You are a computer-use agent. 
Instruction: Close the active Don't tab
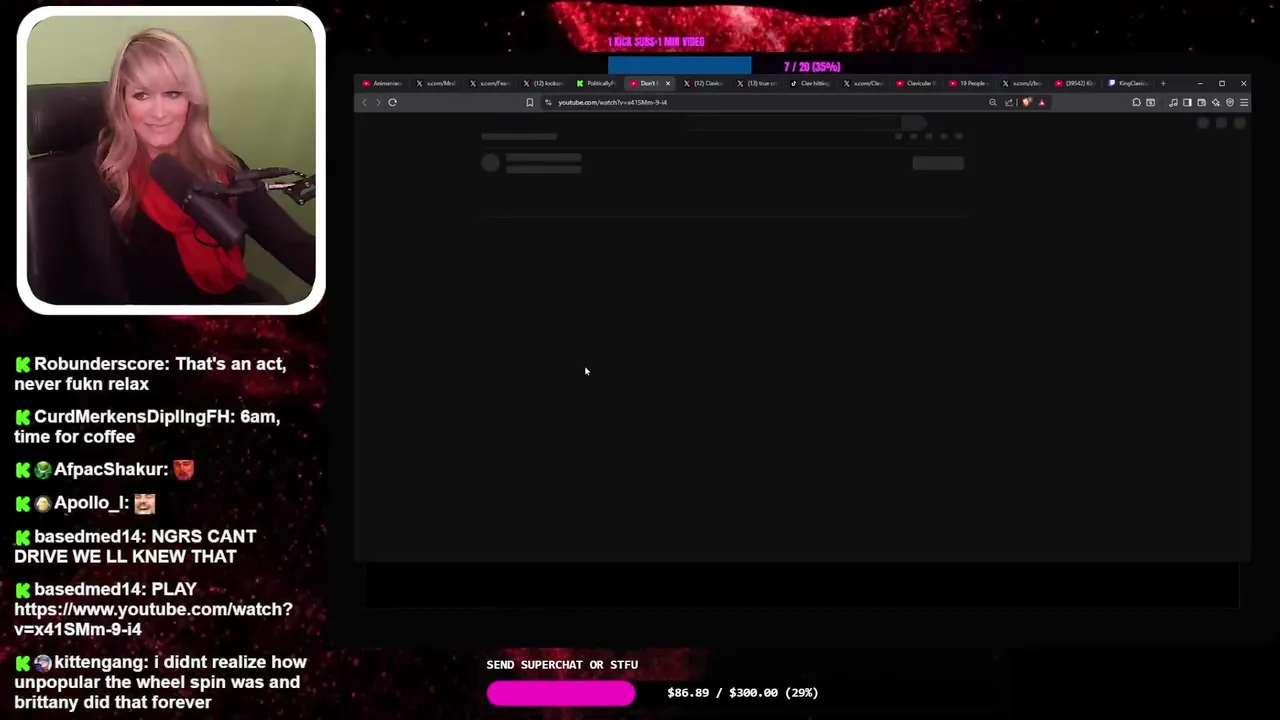click(668, 84)
